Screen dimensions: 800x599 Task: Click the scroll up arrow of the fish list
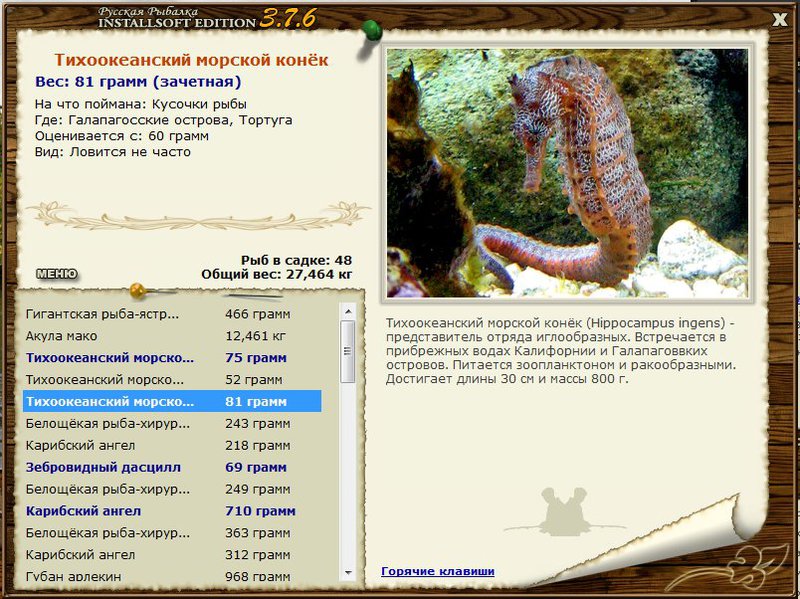pos(348,311)
